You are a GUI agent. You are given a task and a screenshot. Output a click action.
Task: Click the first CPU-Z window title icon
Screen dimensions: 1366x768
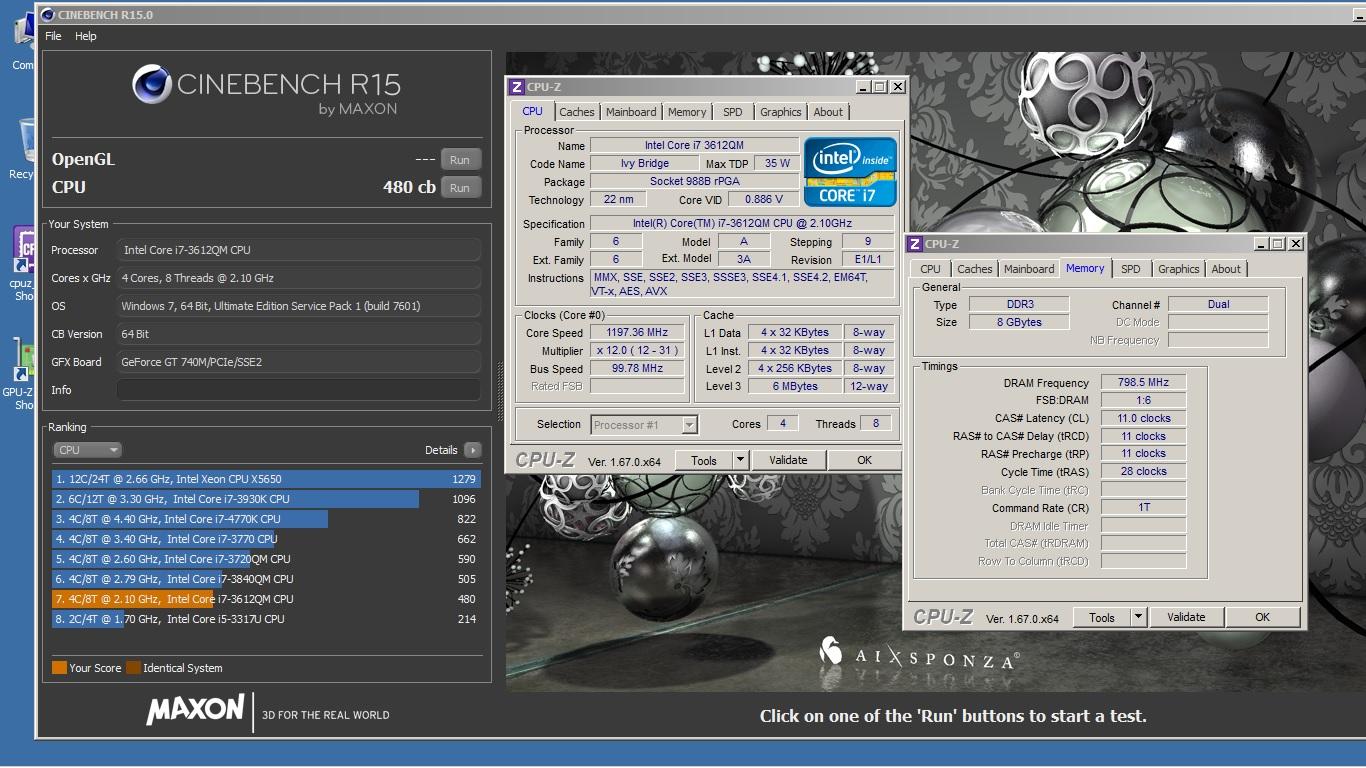pos(517,87)
